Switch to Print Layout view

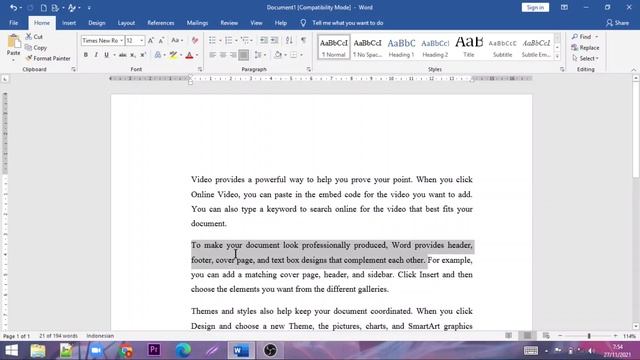[x=527, y=336]
